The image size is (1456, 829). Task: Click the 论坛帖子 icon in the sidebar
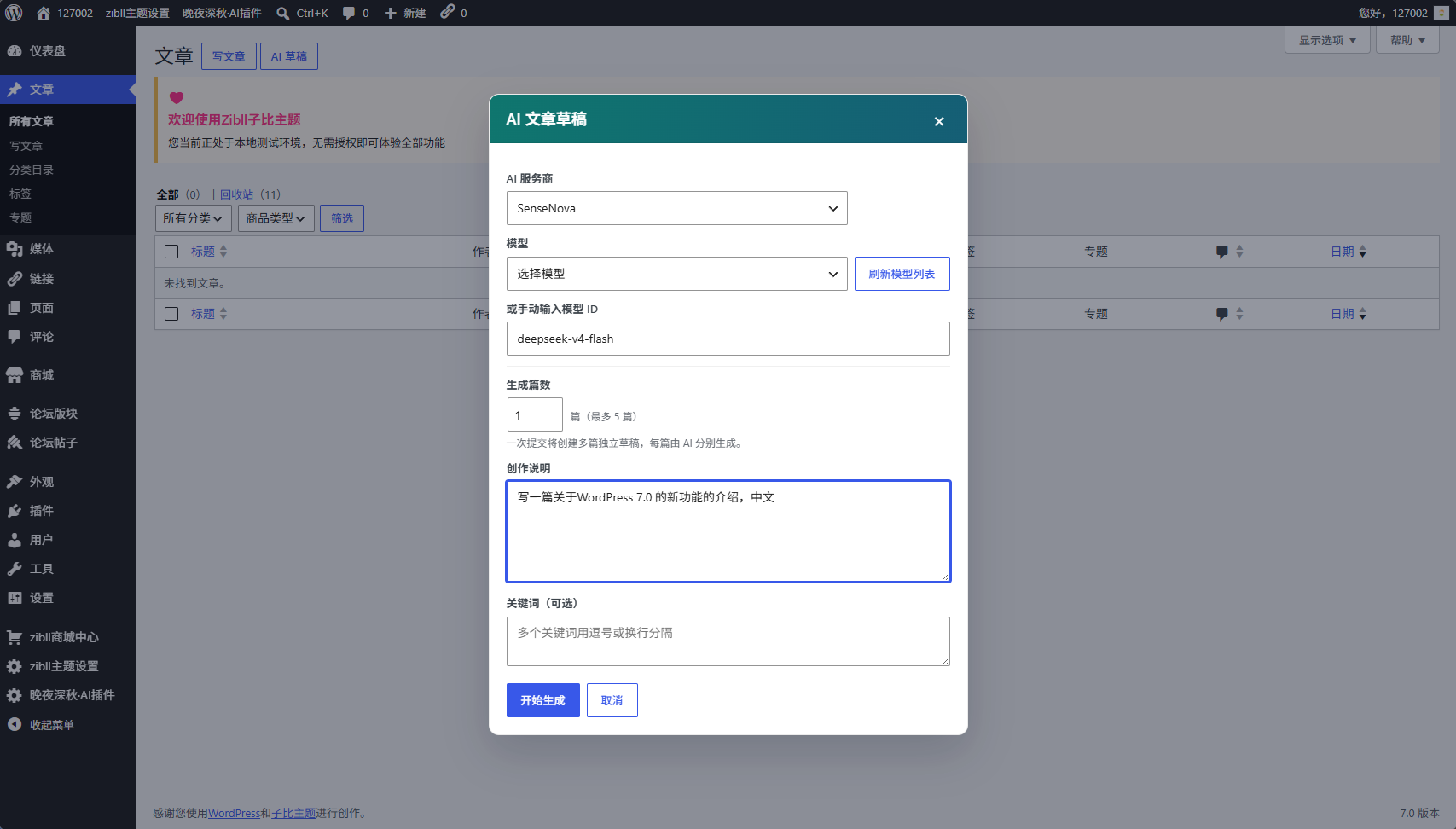[15, 443]
